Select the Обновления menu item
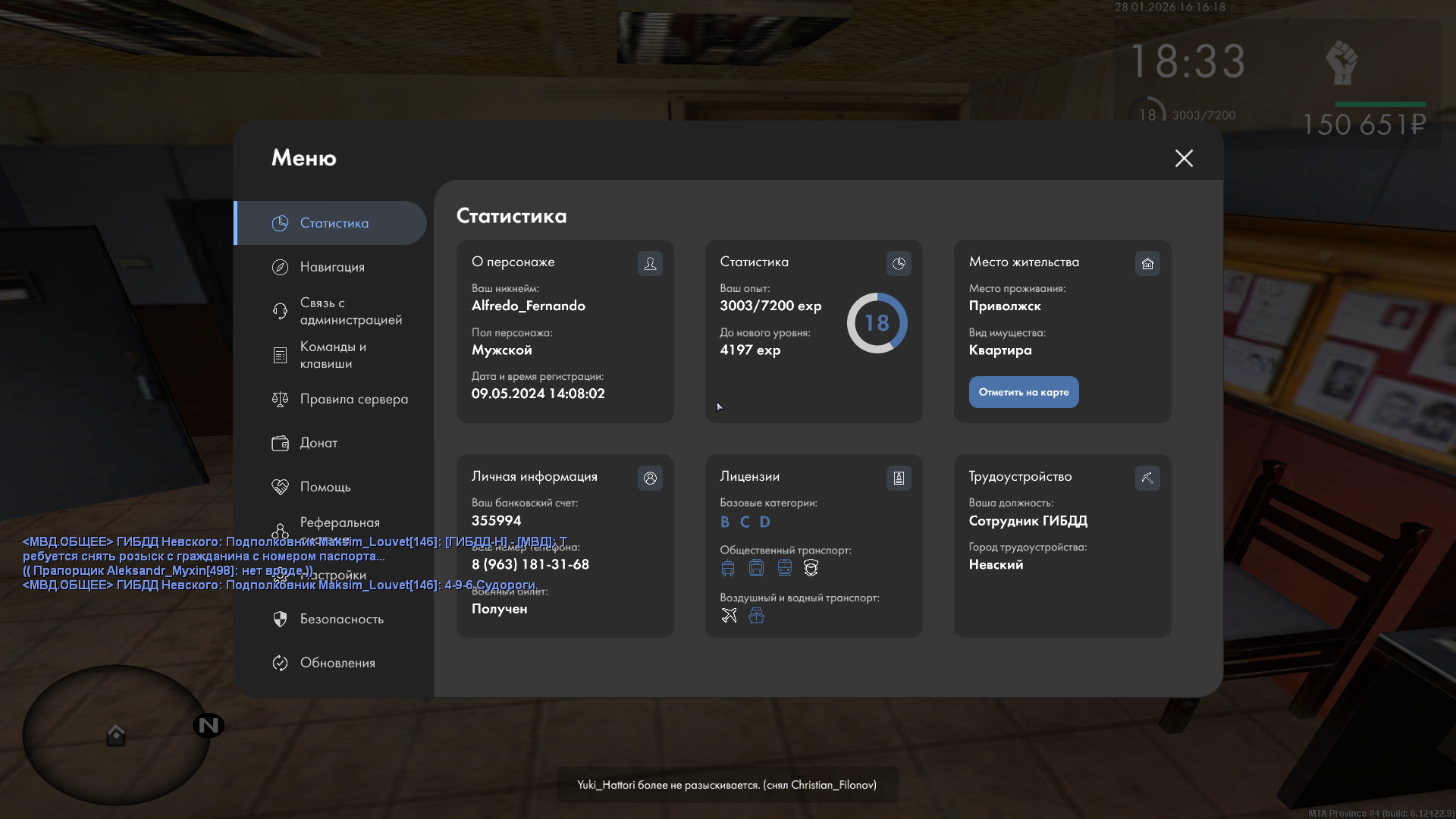The image size is (1456, 819). 337,663
